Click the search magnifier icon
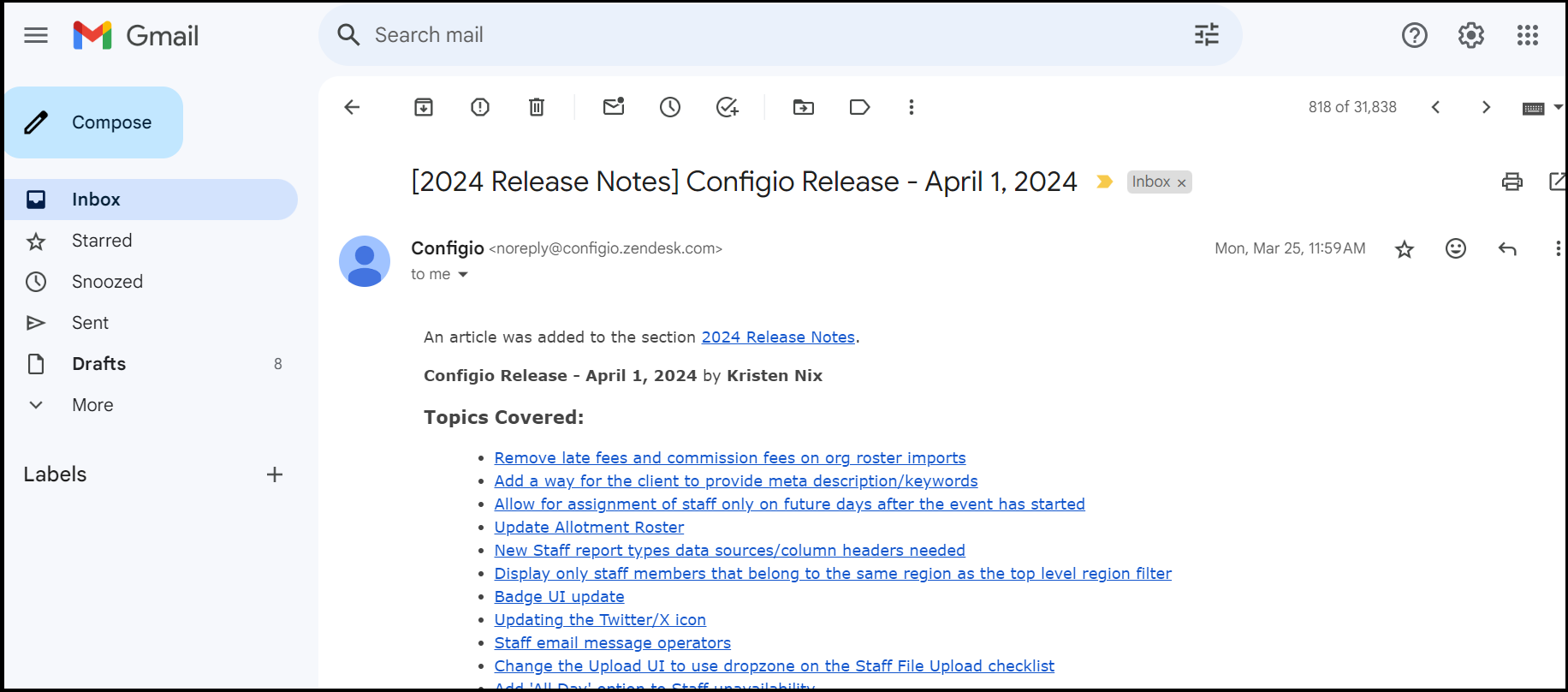This screenshot has height=692, width=1568. 348,35
